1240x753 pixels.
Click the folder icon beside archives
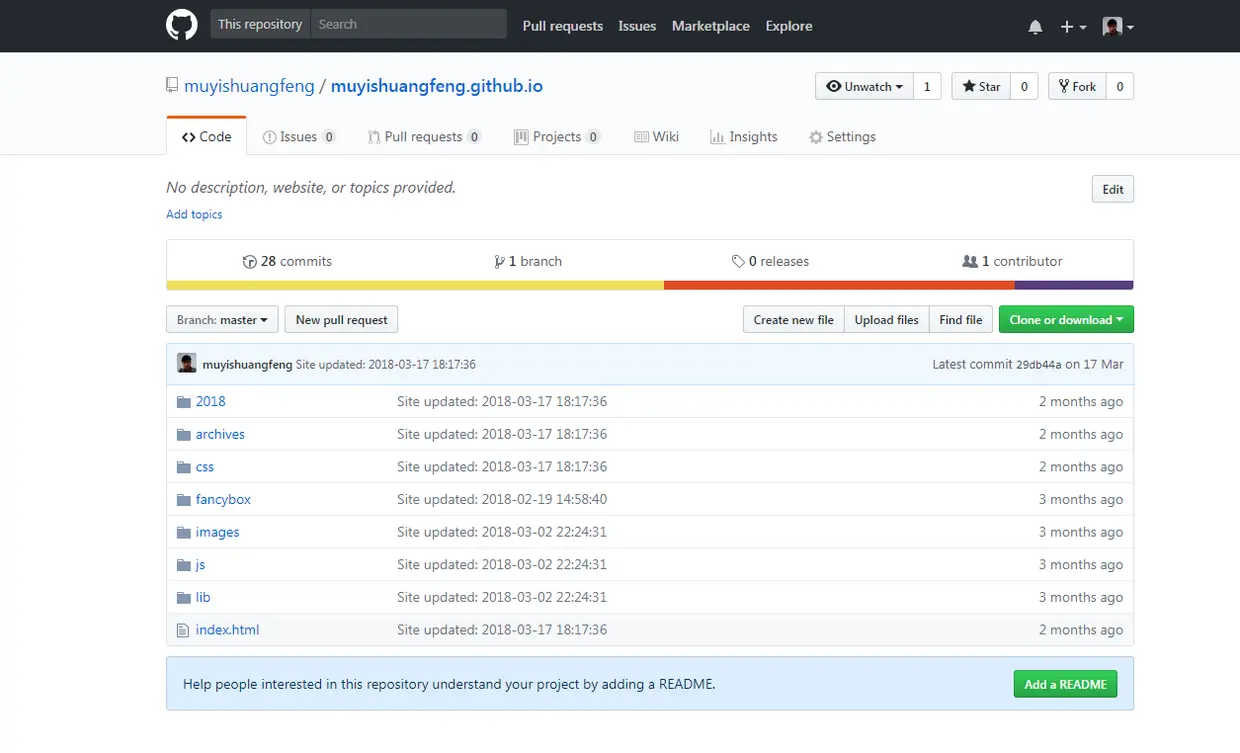[x=183, y=435]
